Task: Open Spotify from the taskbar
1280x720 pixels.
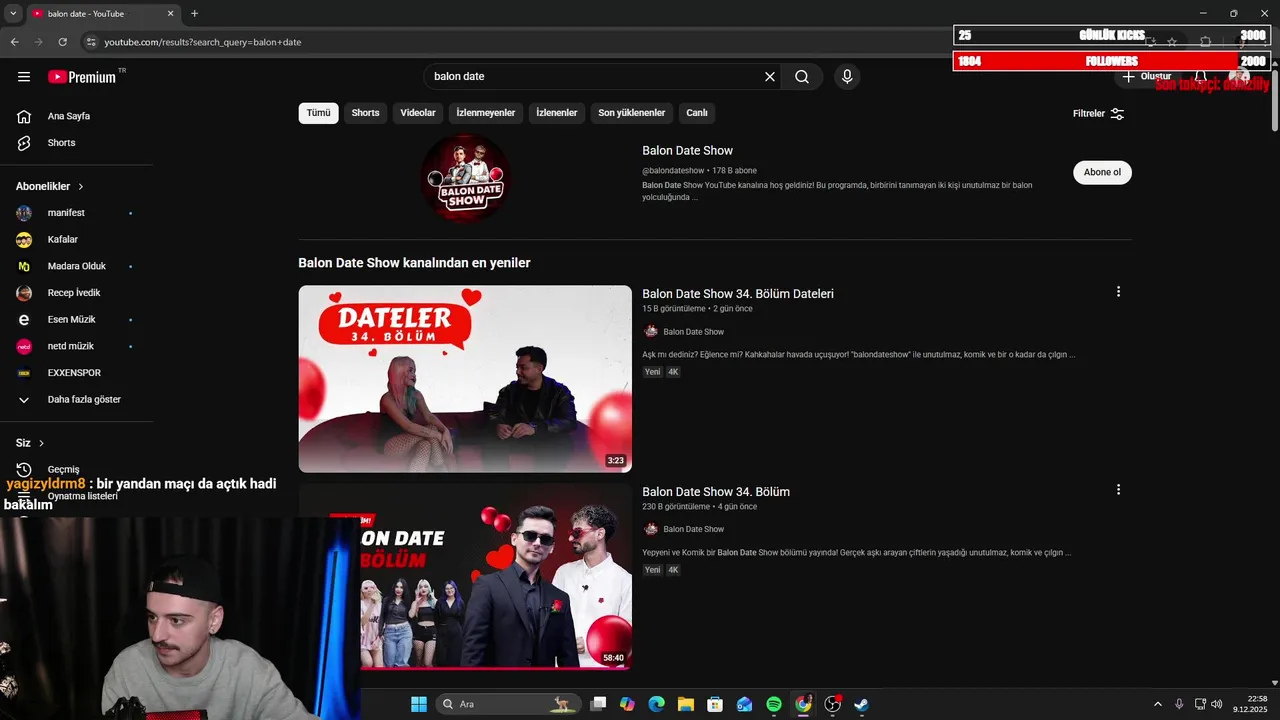Action: pyautogui.click(x=774, y=704)
